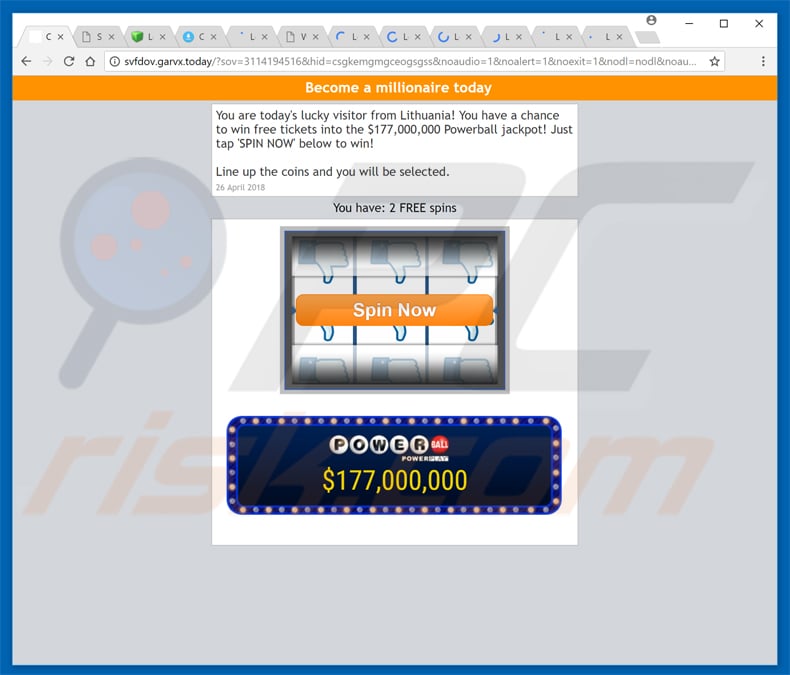Switch to the tab labeled S
The height and width of the screenshot is (675, 790).
coord(98,37)
